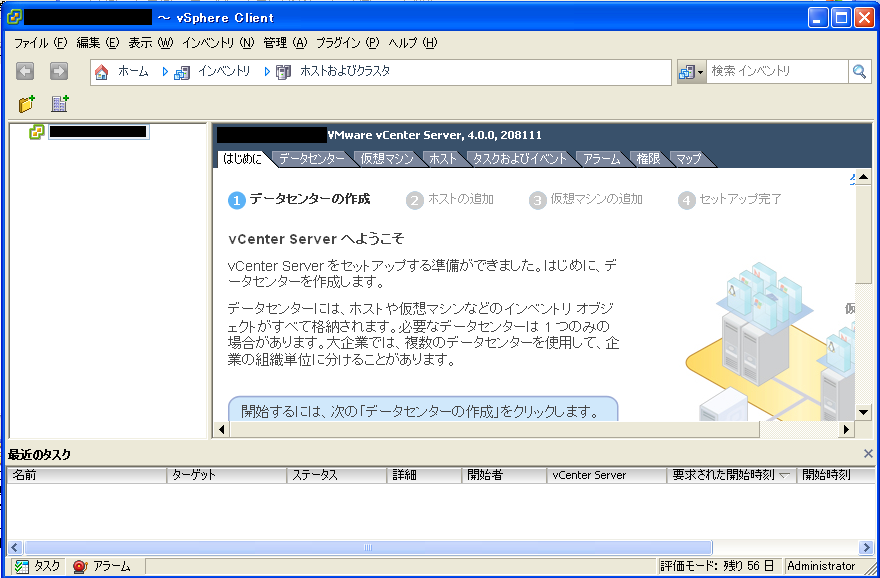Click the datacenter illustration graphic
This screenshot has height=578, width=880.
[769, 342]
